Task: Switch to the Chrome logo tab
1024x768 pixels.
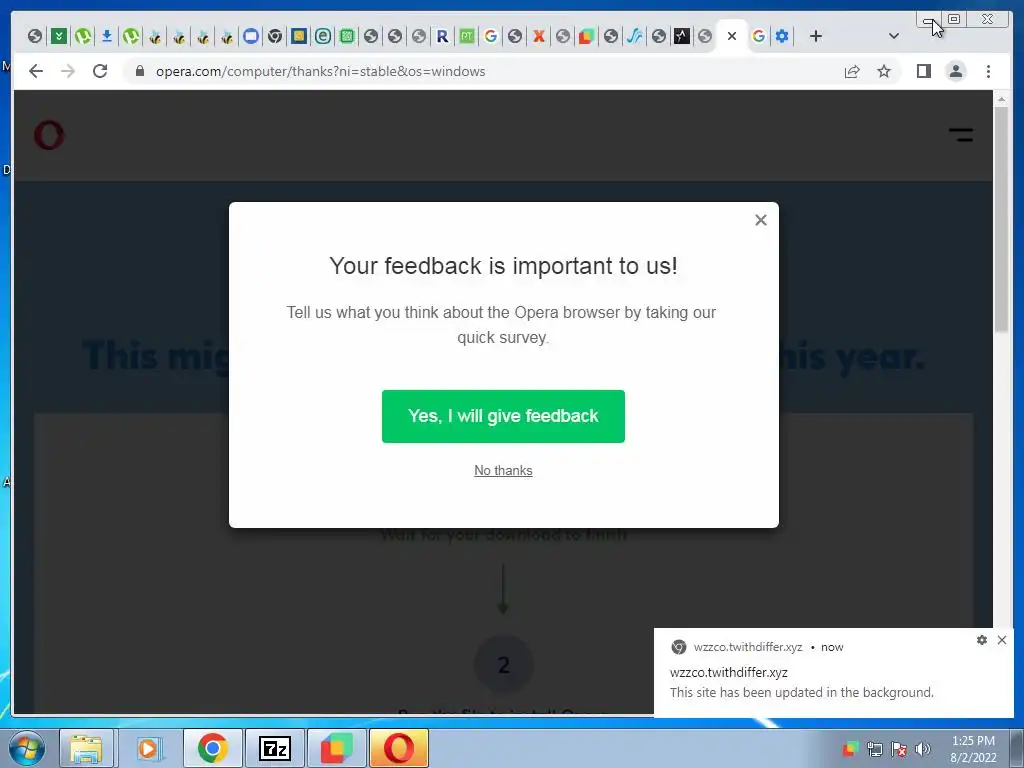Action: 275,36
